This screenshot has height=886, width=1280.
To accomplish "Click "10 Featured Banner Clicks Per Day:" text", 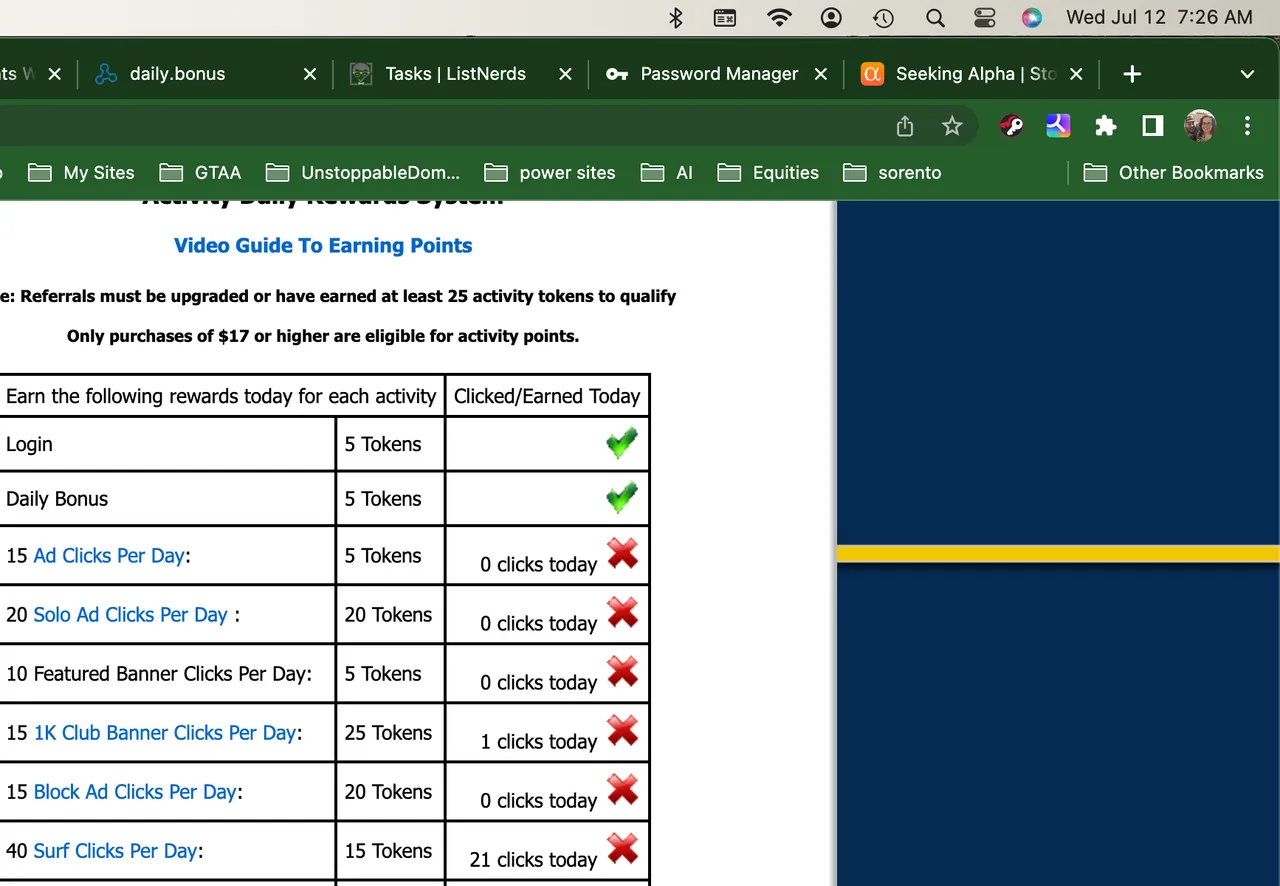I will pyautogui.click(x=159, y=674).
